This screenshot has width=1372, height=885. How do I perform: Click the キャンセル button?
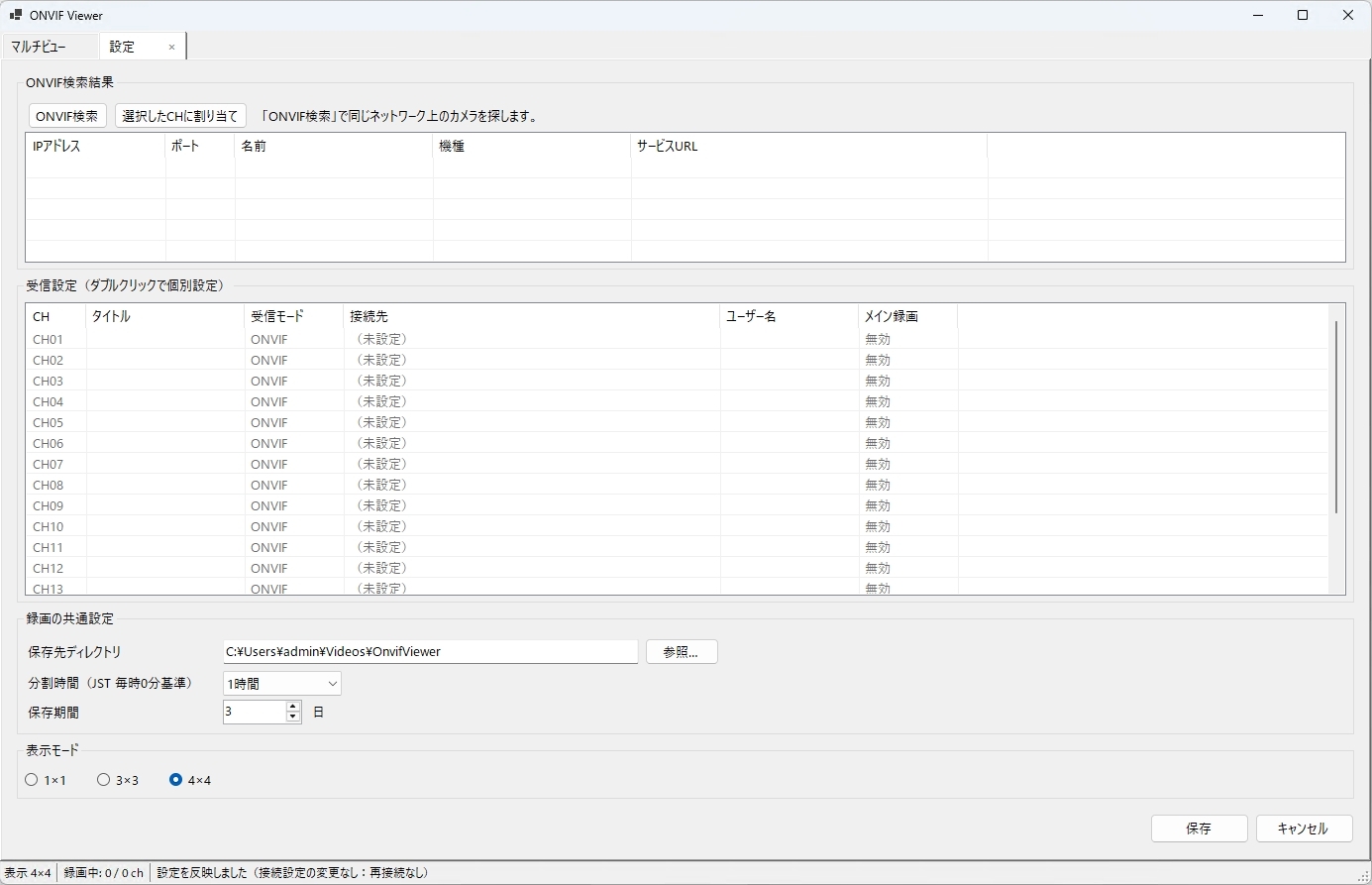tap(1304, 829)
